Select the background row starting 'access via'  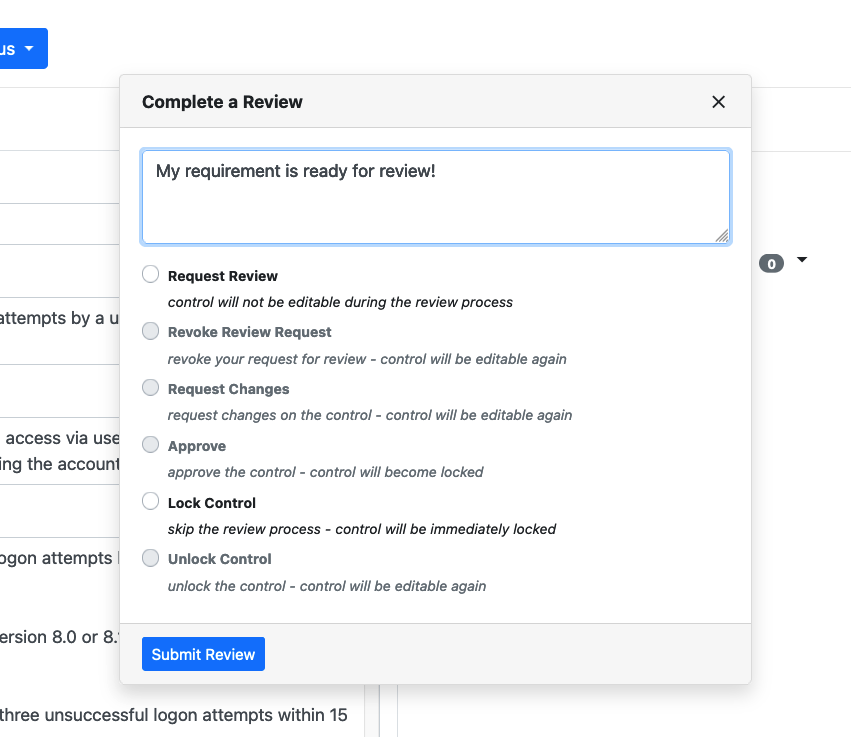tap(60, 438)
